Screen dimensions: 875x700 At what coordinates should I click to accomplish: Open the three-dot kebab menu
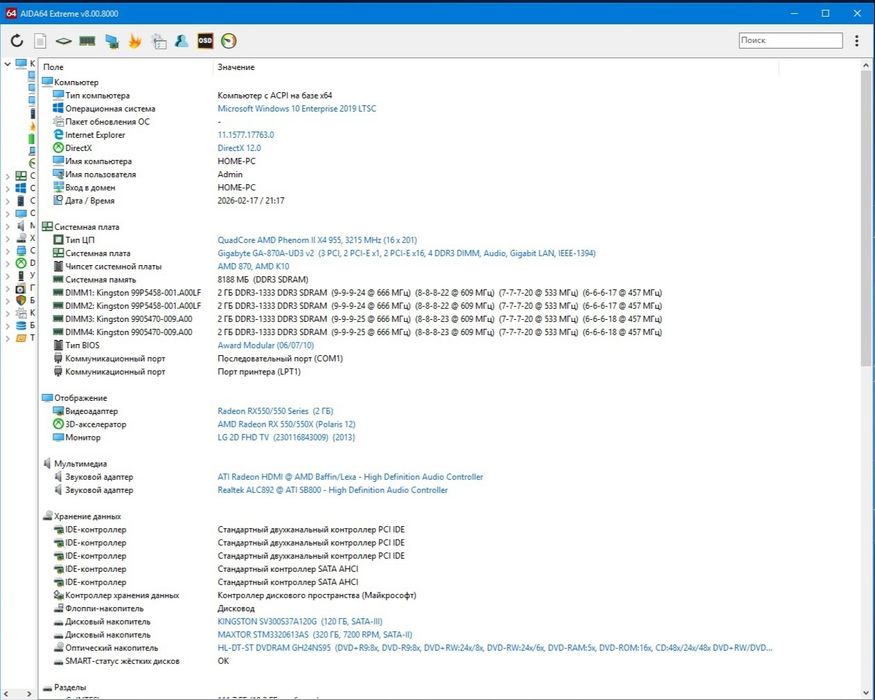(857, 40)
